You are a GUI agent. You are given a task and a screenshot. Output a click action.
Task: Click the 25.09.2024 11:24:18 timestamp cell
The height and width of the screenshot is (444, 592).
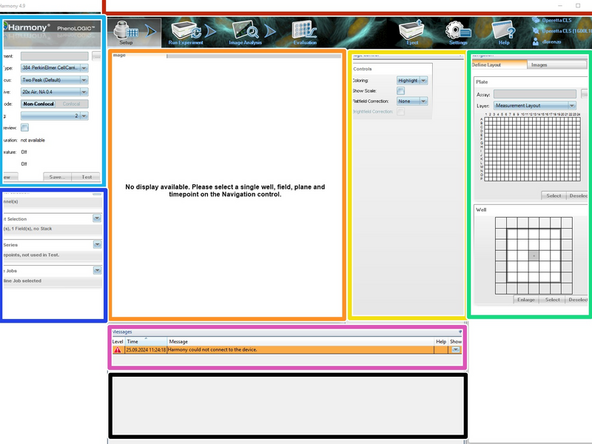146,350
